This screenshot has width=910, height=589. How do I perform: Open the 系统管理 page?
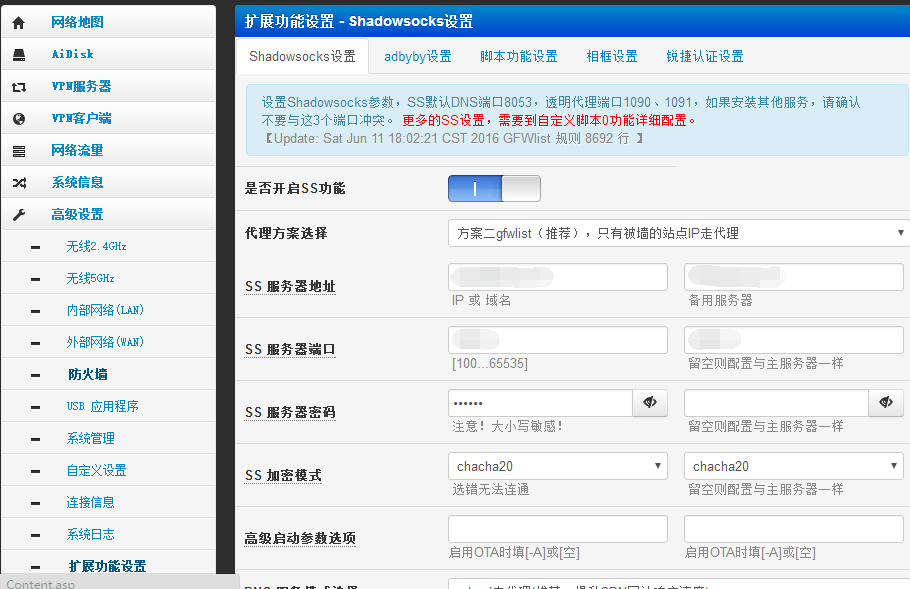click(x=91, y=438)
